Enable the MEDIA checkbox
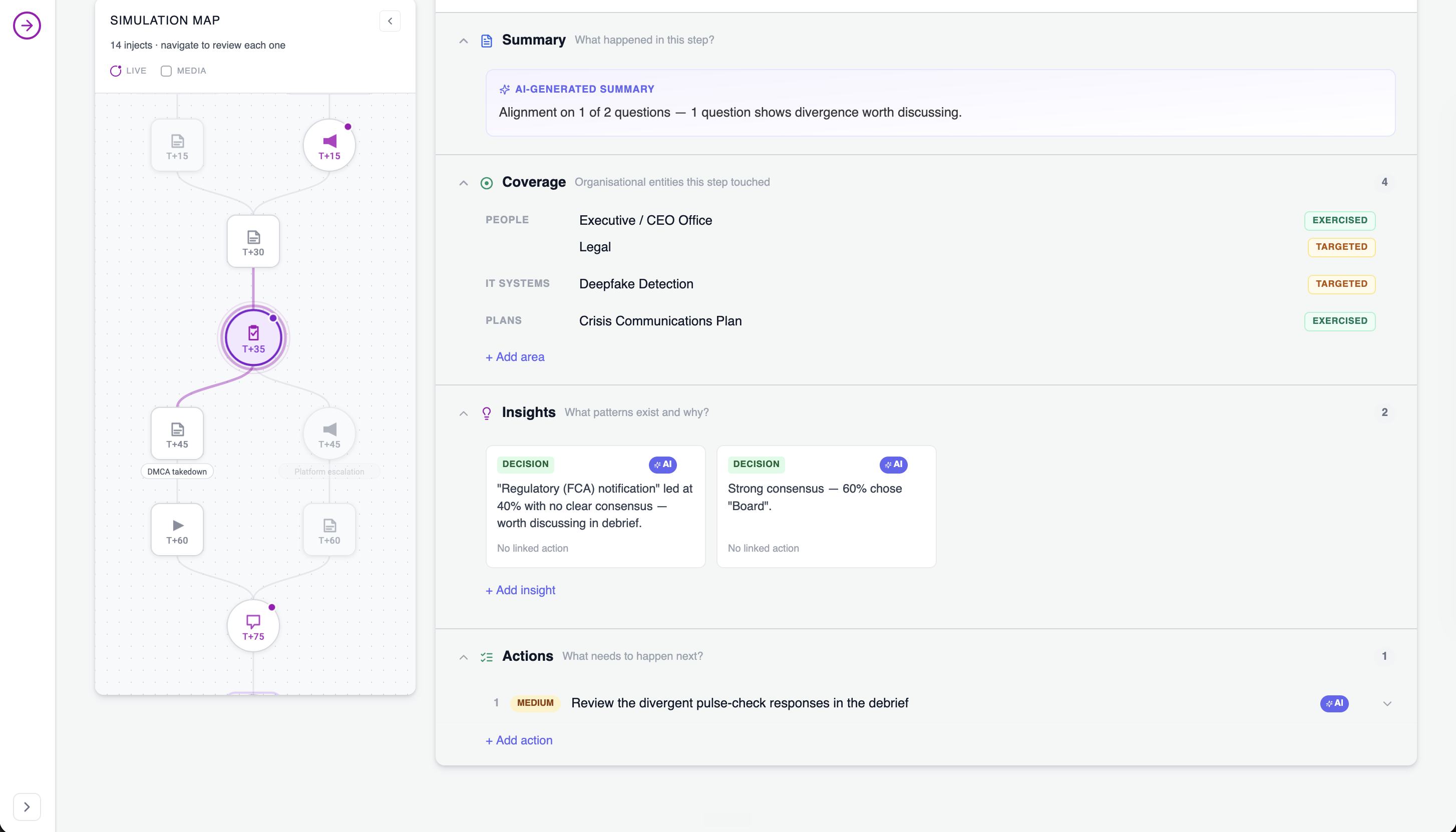The image size is (1456, 832). point(166,71)
